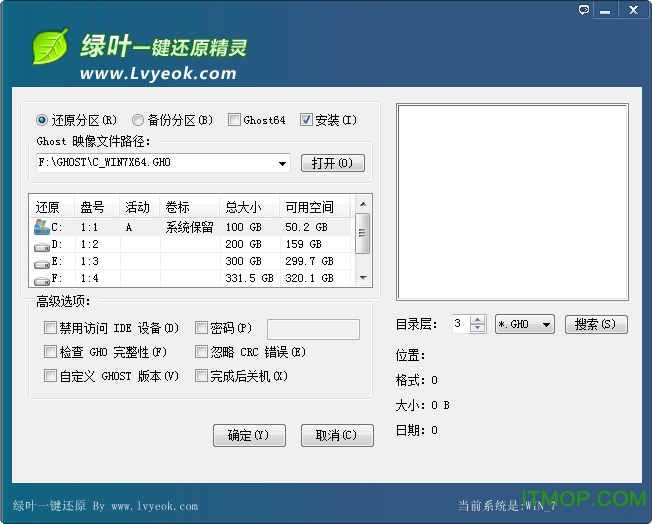Click the green leaf logo icon
652x524 pixels.
coord(51,46)
